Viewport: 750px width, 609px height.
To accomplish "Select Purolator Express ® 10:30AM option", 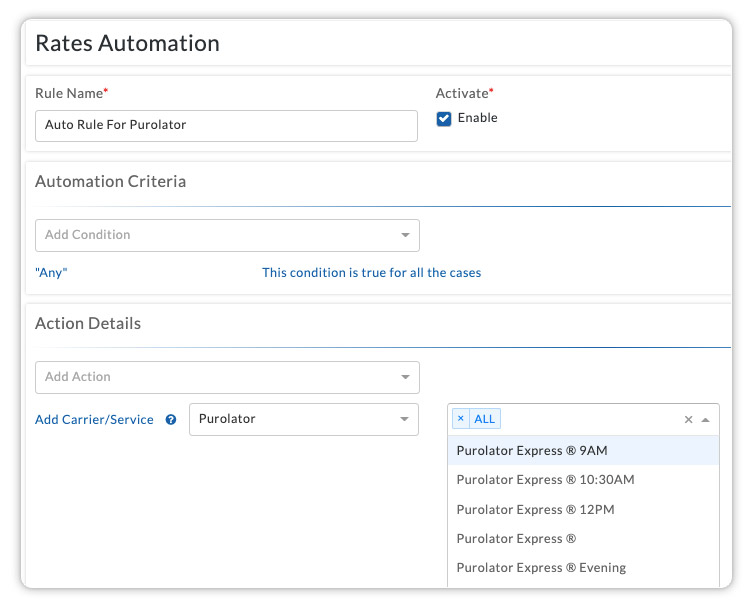I will [x=583, y=479].
